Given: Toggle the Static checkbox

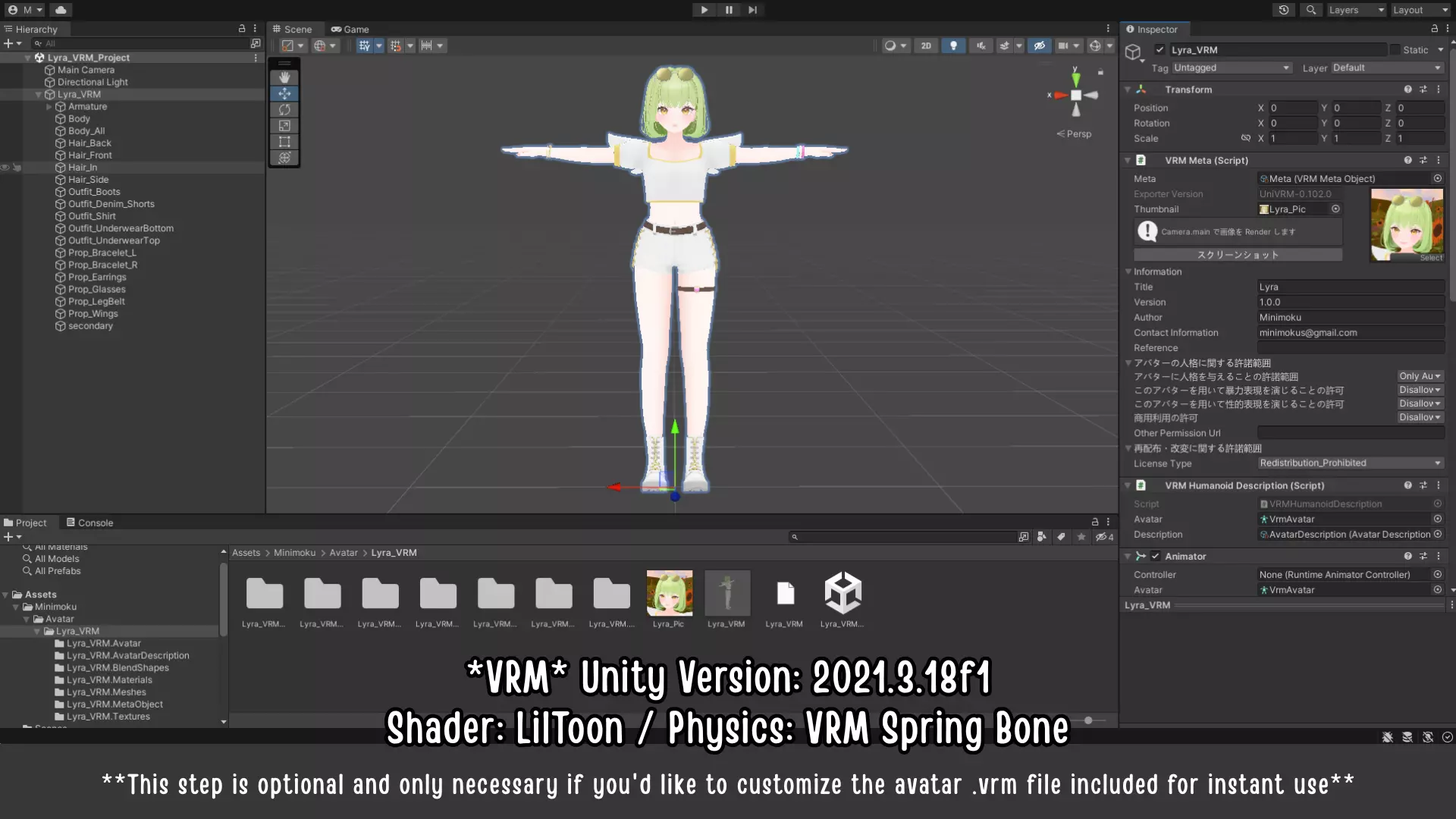Looking at the screenshot, I should pos(1395,49).
